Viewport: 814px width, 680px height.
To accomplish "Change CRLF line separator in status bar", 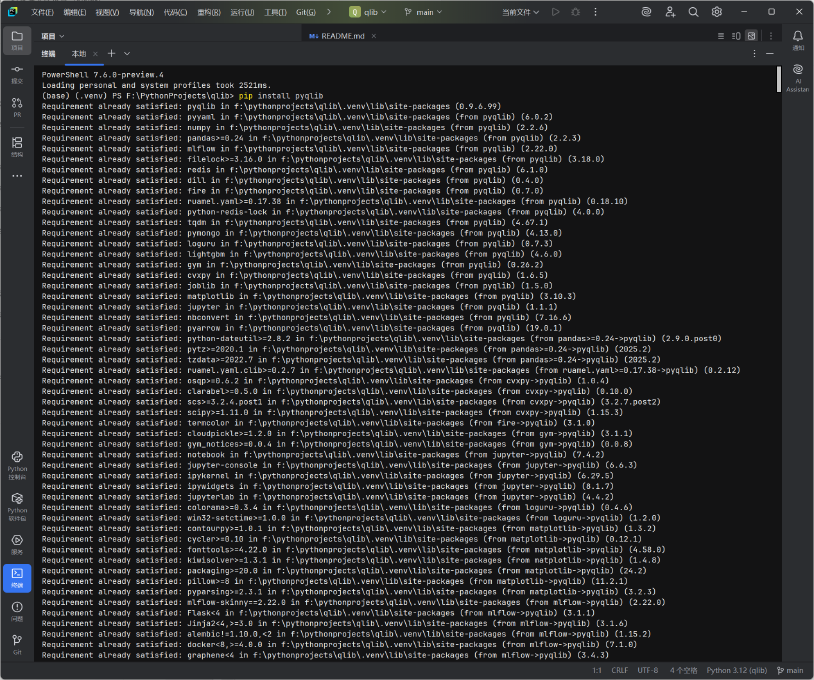I will 619,671.
